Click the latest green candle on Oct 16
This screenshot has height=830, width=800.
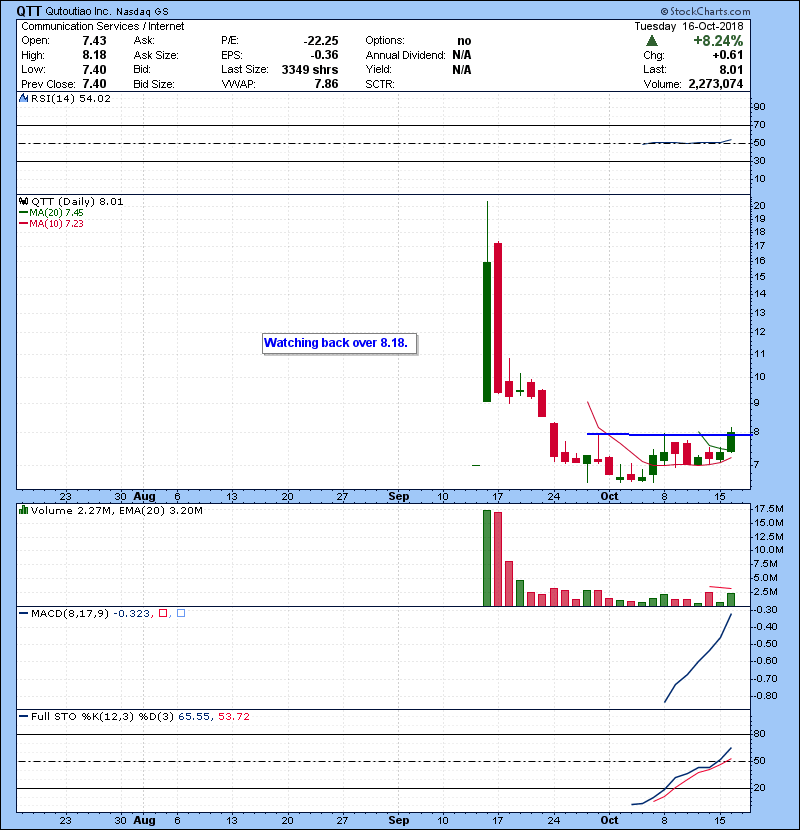[x=731, y=442]
